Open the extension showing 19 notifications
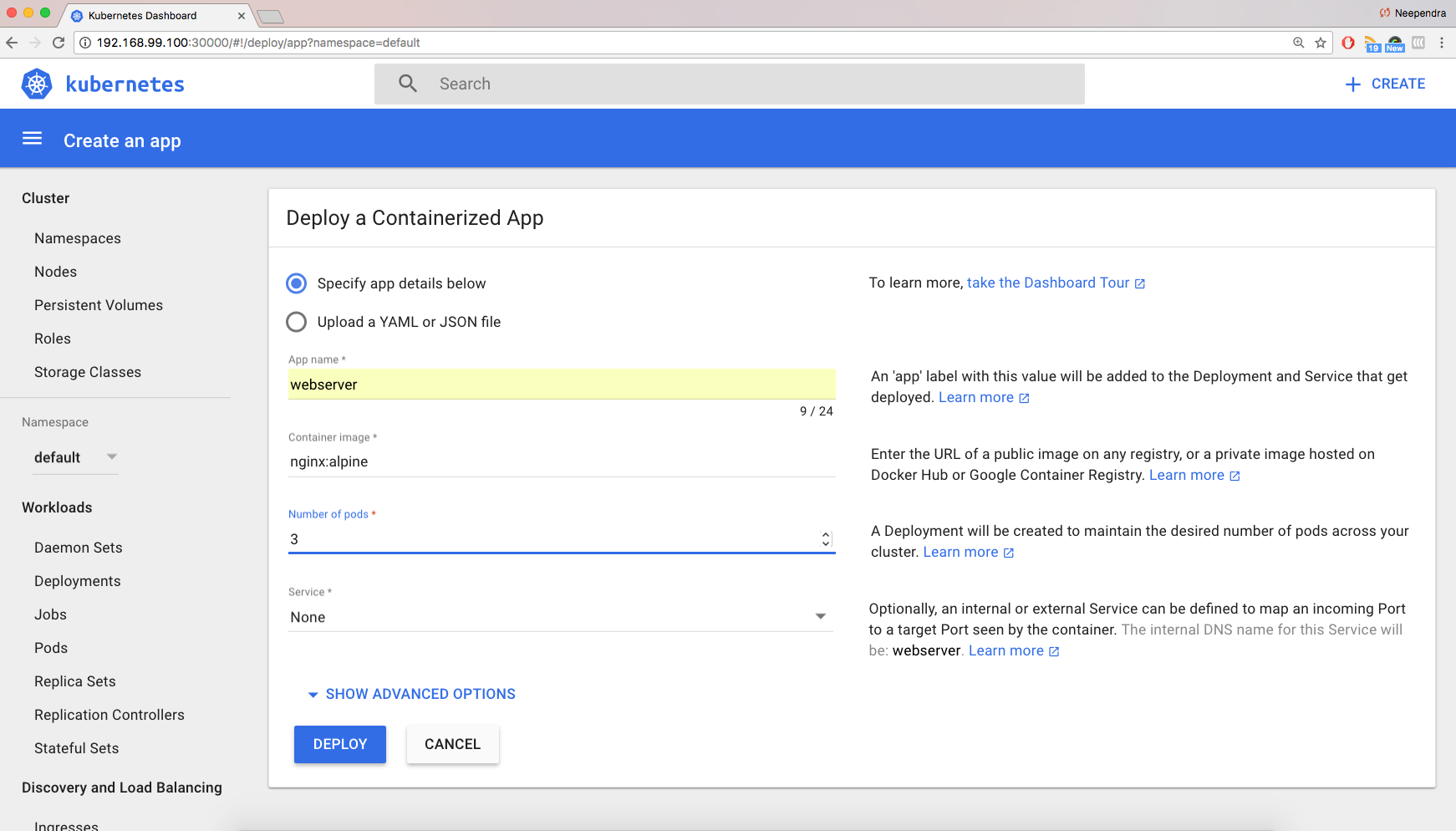This screenshot has width=1456, height=831. pos(1372,43)
